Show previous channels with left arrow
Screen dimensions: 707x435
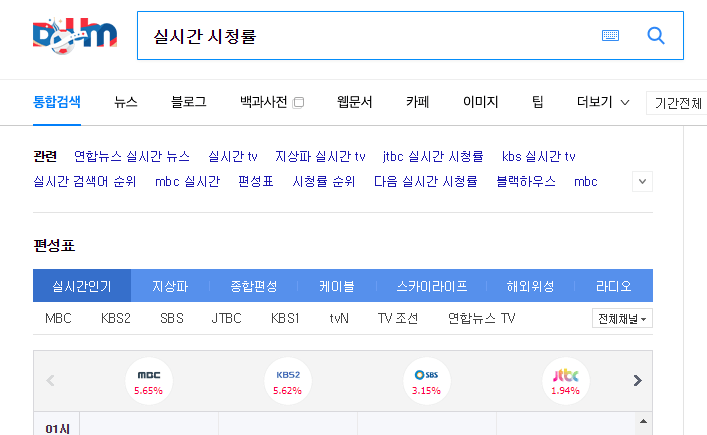[50, 380]
